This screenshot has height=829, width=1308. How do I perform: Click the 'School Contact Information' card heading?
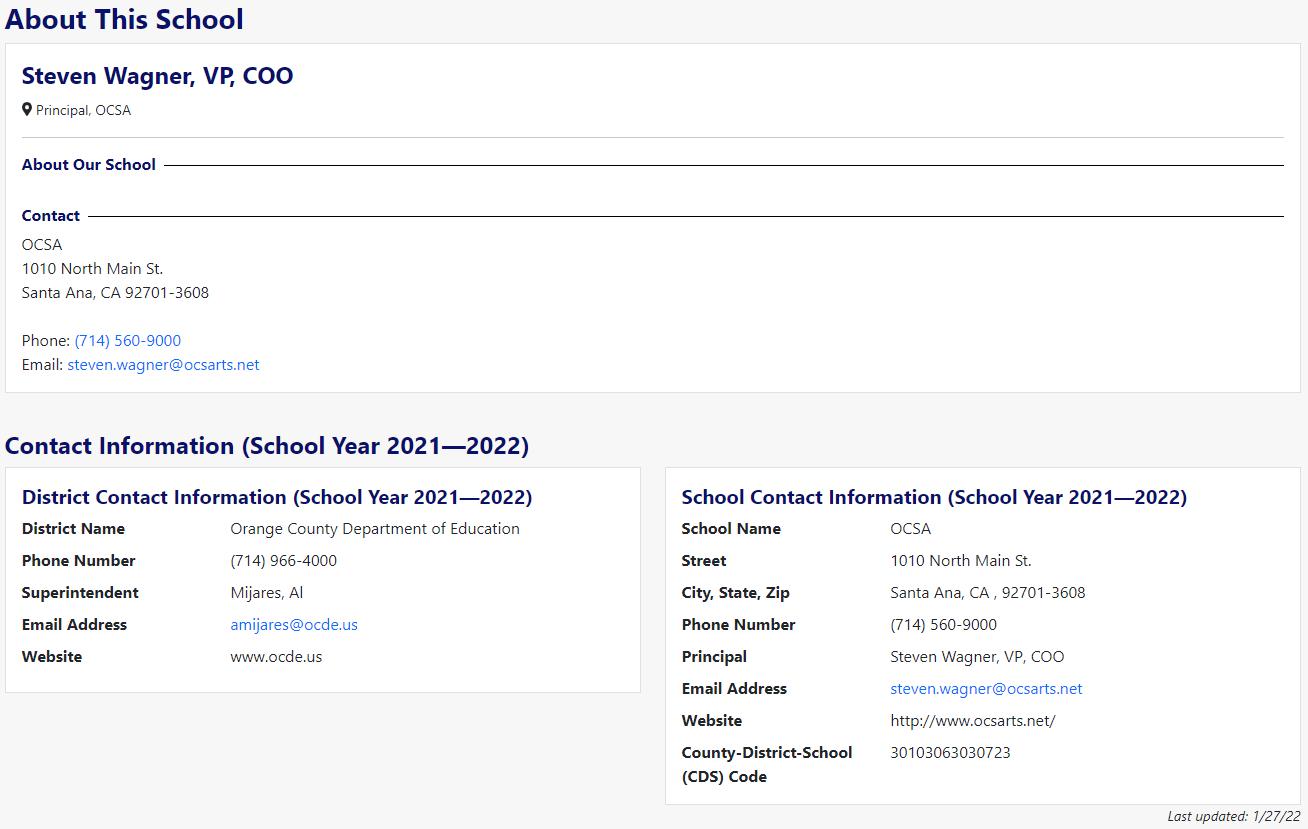point(934,497)
